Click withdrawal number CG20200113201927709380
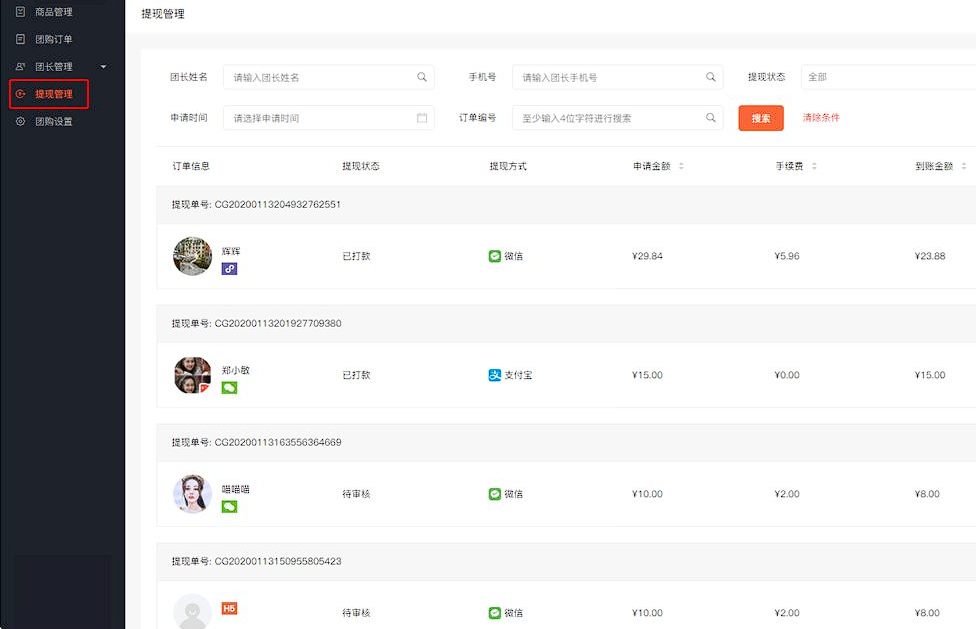The height and width of the screenshot is (629, 976). pyautogui.click(x=278, y=324)
